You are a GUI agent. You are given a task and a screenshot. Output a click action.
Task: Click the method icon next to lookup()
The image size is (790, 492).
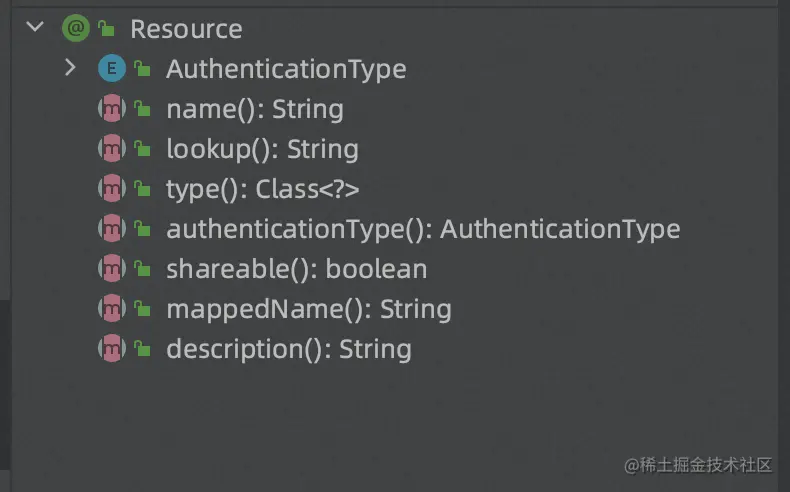[111, 149]
